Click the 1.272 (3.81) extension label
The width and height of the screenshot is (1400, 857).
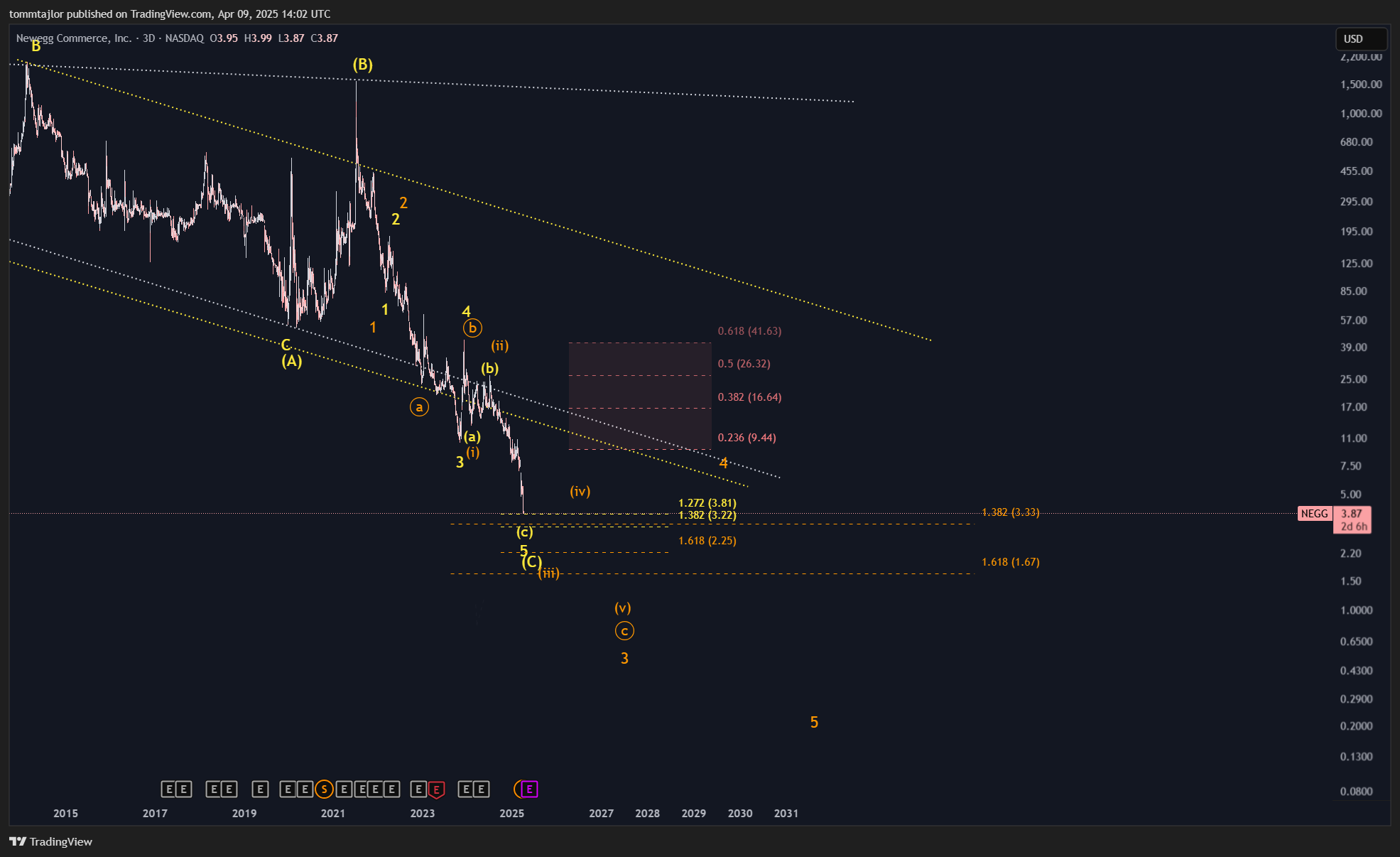[x=707, y=503]
